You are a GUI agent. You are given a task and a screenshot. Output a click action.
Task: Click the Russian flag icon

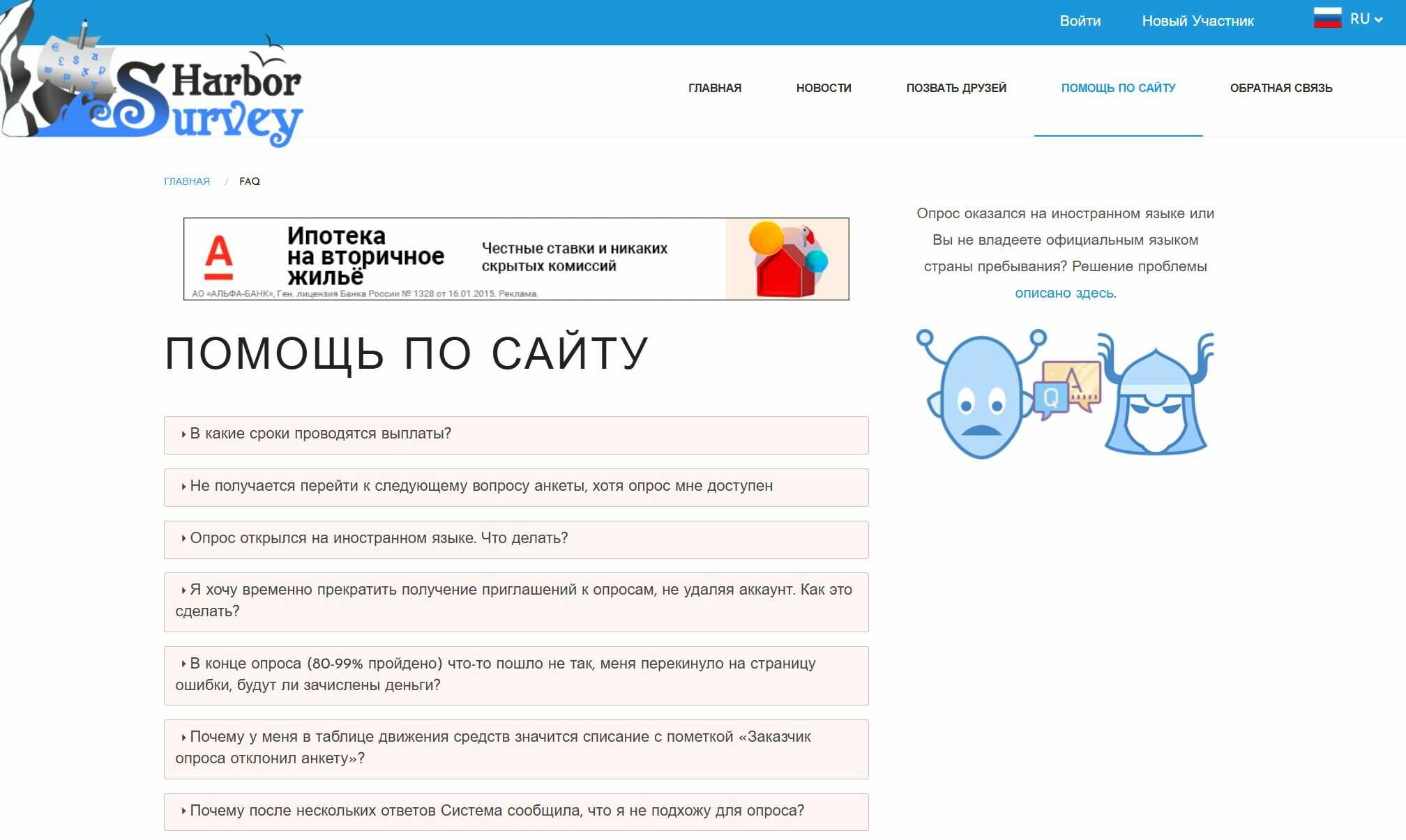click(x=1326, y=18)
